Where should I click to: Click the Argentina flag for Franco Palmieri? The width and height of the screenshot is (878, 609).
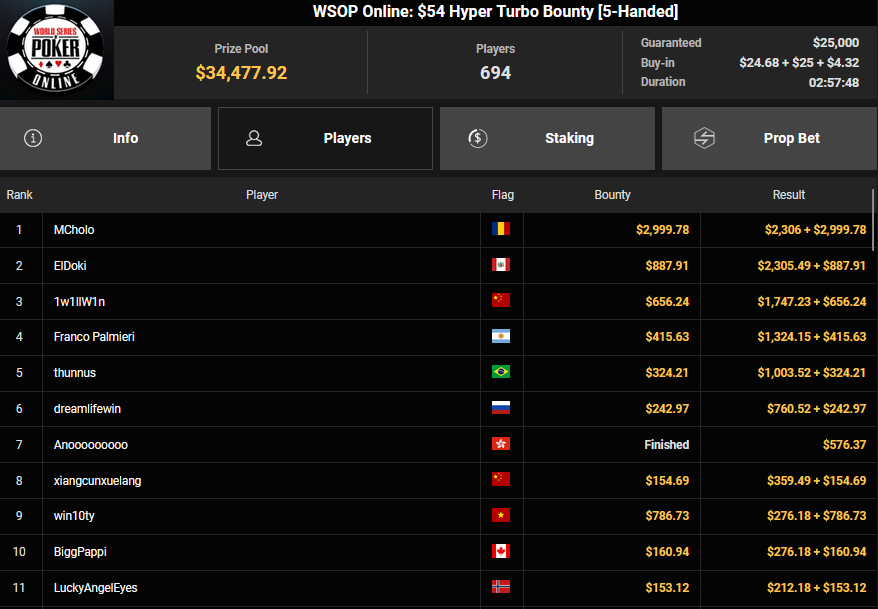tap(501, 337)
